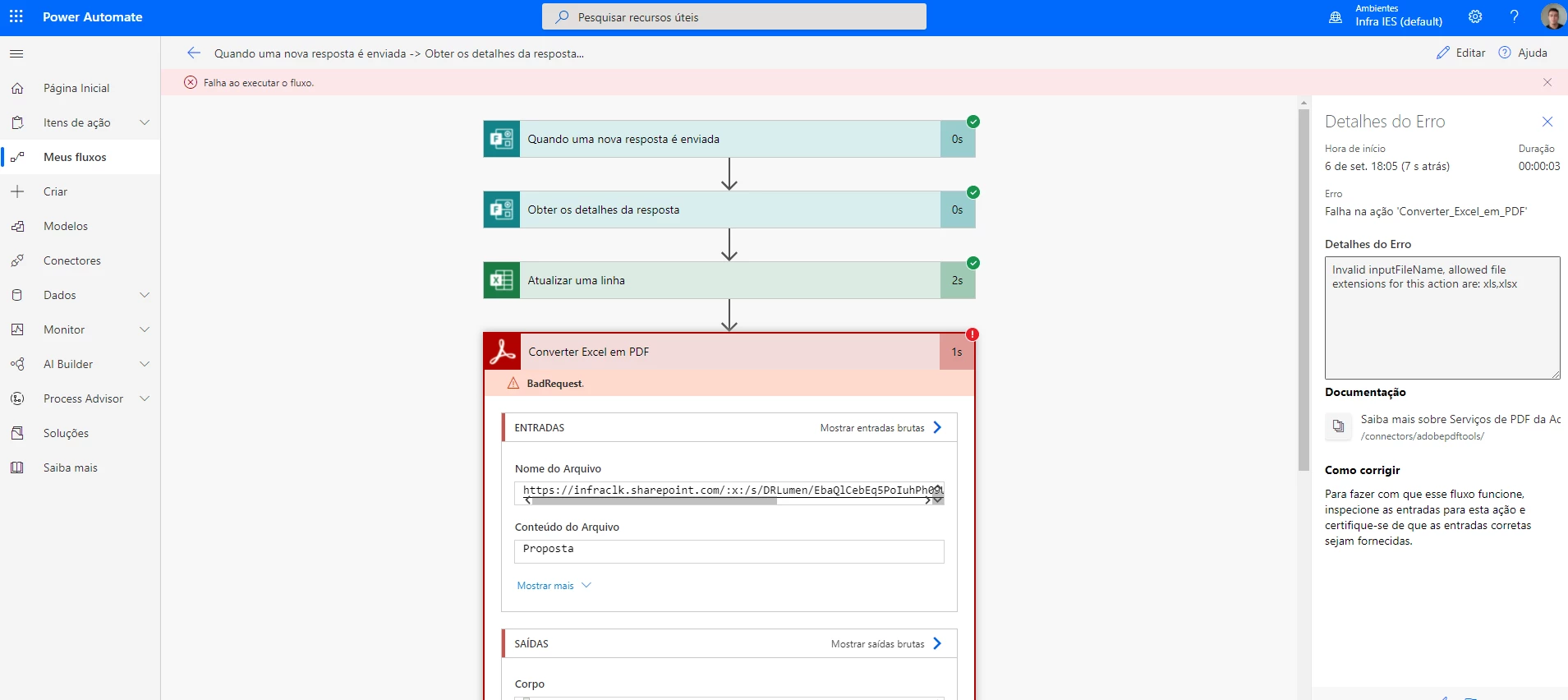
Task: Click the documentation copy icon
Action: [1338, 426]
